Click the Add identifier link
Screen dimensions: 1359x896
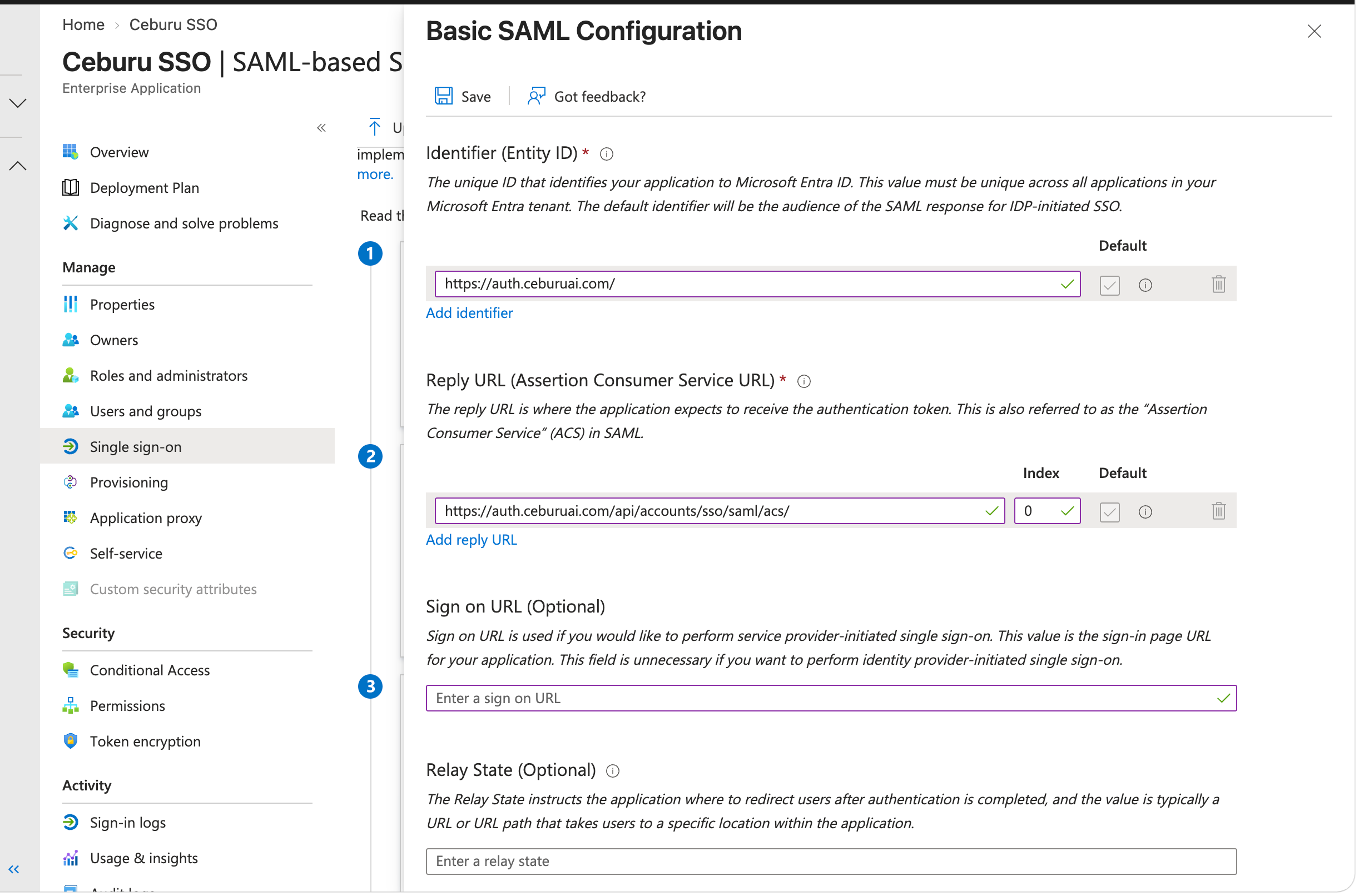pyautogui.click(x=470, y=313)
